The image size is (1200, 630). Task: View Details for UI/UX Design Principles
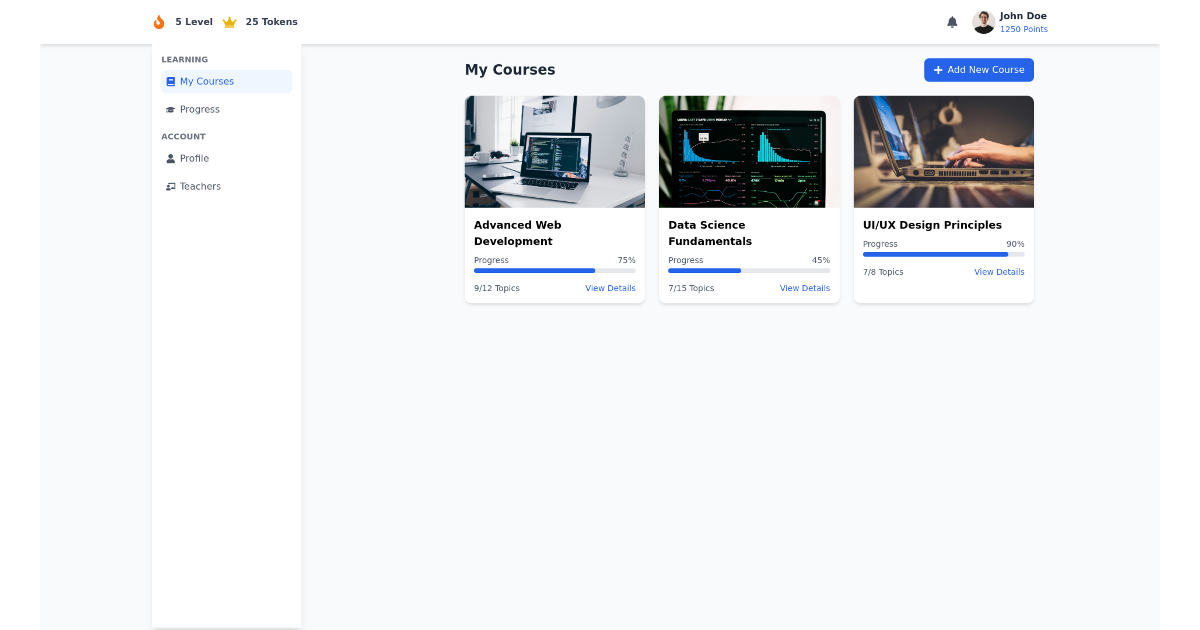coord(998,271)
